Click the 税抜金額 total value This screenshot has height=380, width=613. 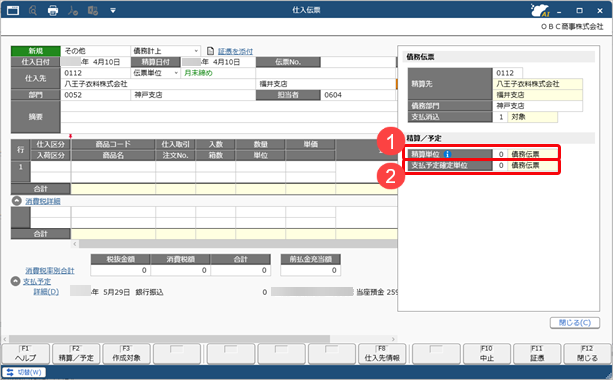point(120,270)
